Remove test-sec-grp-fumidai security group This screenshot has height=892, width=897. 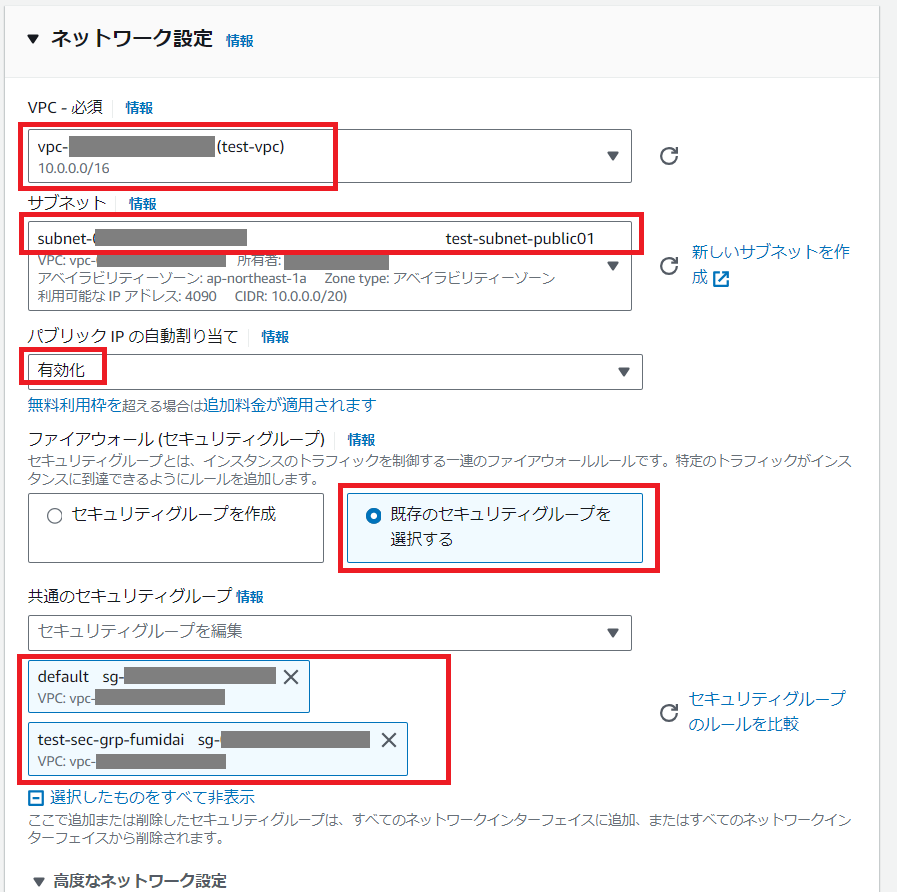[389, 740]
